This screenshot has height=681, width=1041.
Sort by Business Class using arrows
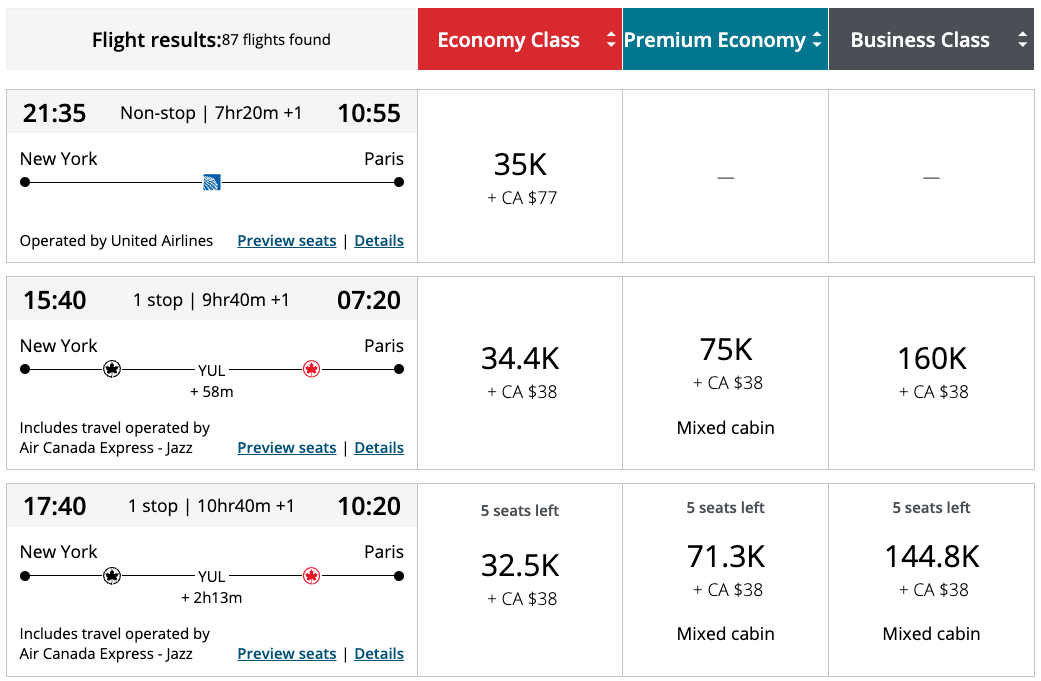click(1022, 40)
